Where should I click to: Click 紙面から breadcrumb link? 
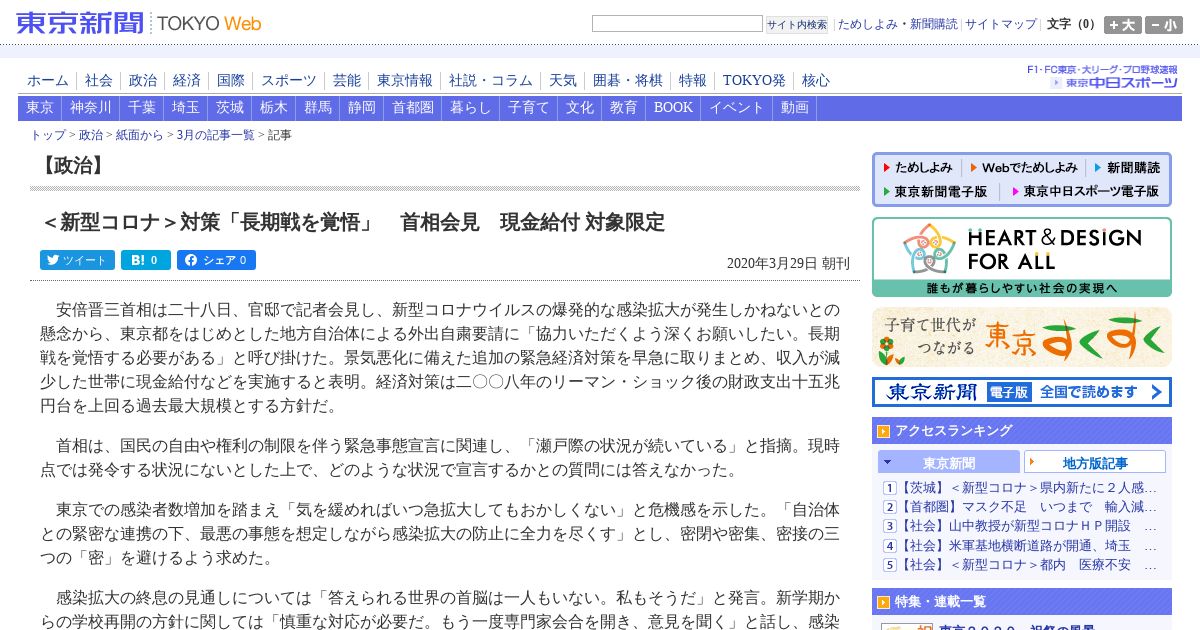coord(140,135)
